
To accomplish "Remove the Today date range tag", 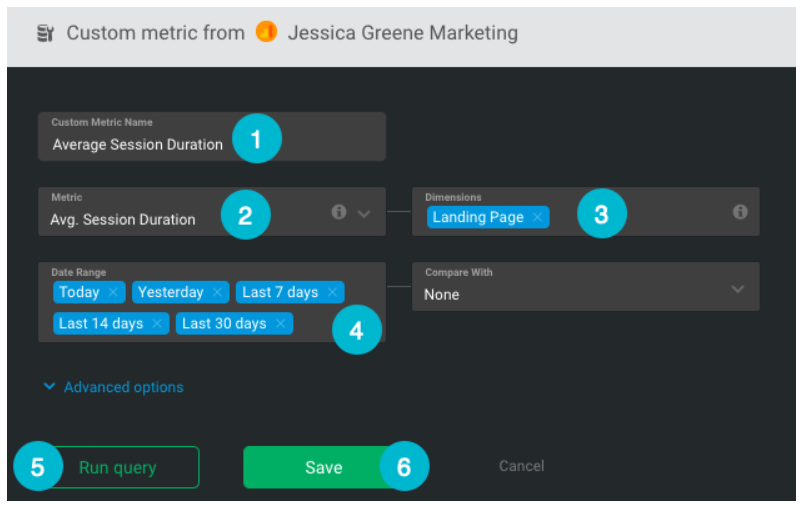I will pyautogui.click(x=113, y=292).
